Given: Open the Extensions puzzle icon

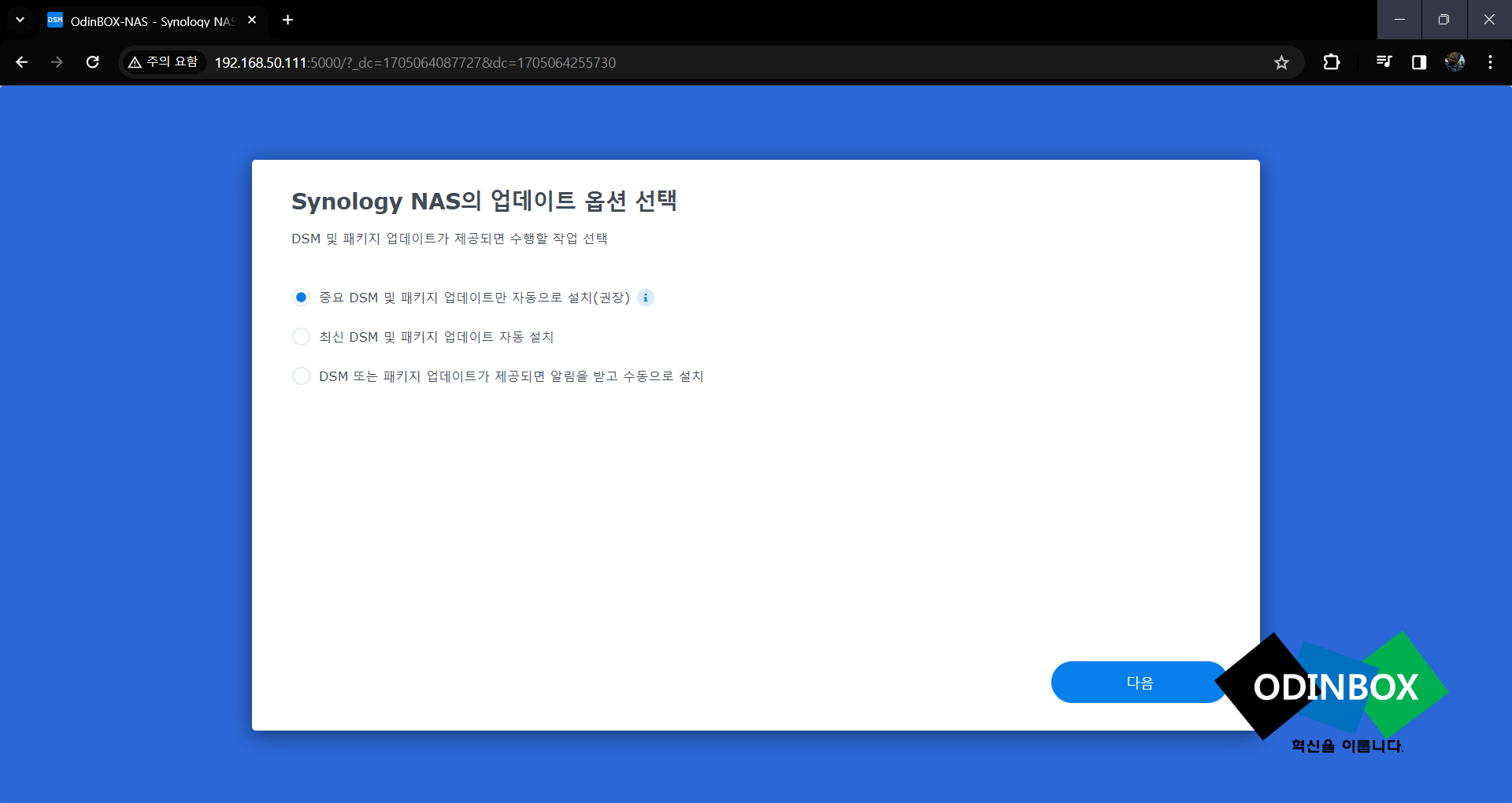Looking at the screenshot, I should tap(1332, 62).
